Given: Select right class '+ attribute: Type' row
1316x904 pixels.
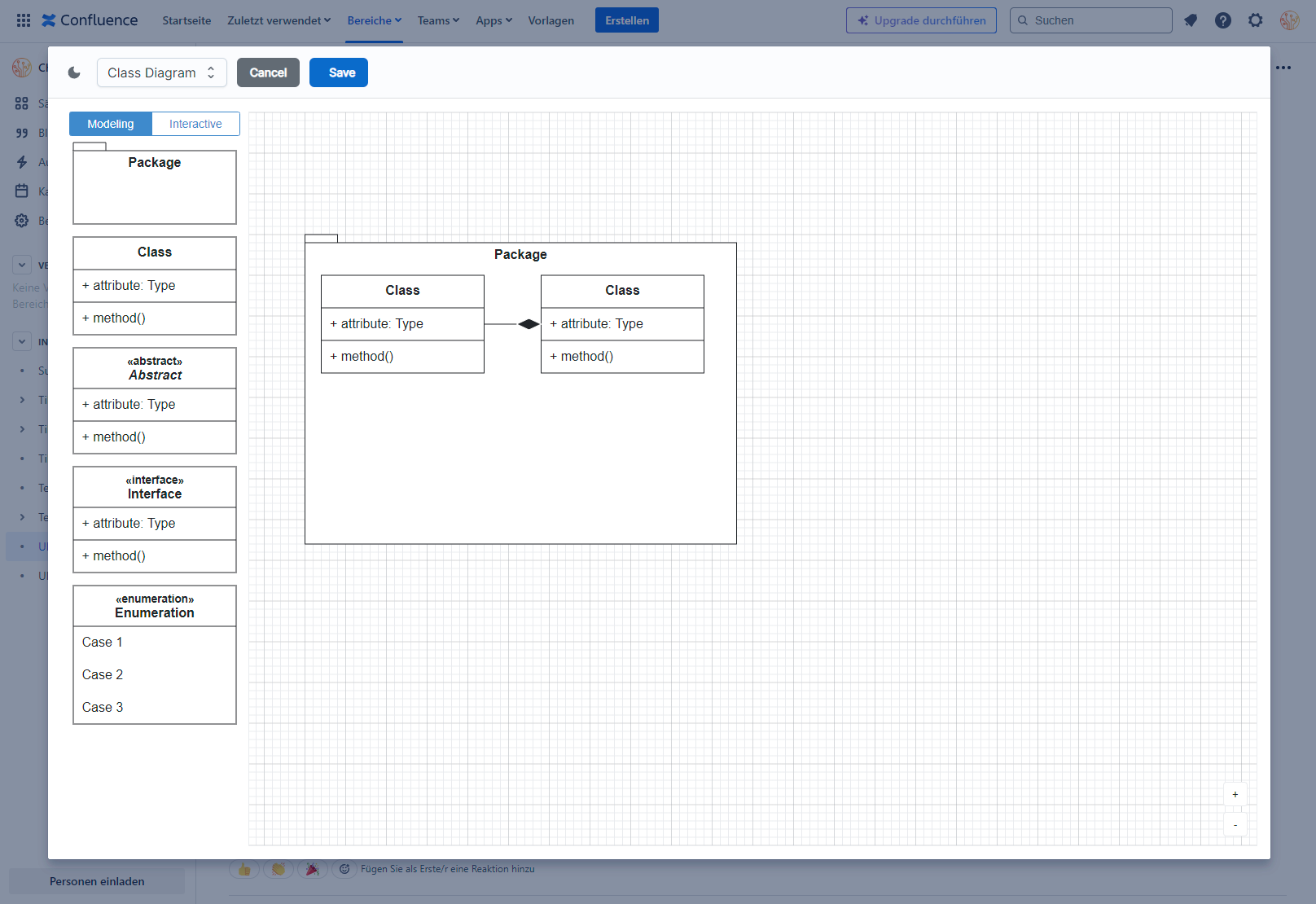Looking at the screenshot, I should [622, 324].
